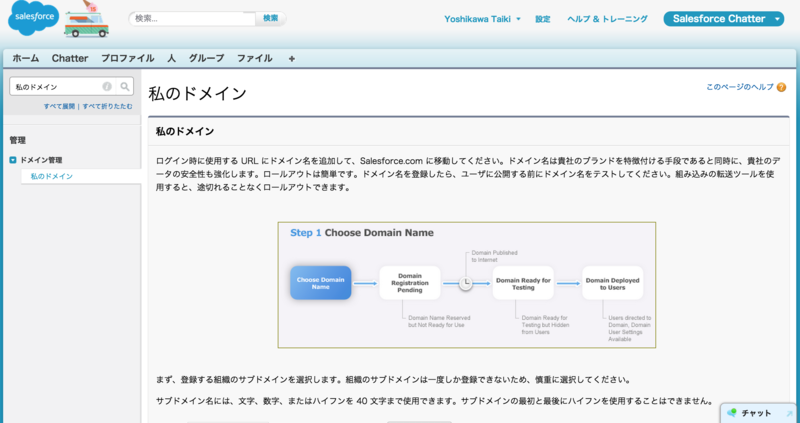Click the chat bubble icon
The width and height of the screenshot is (800, 423).
pyautogui.click(x=732, y=412)
